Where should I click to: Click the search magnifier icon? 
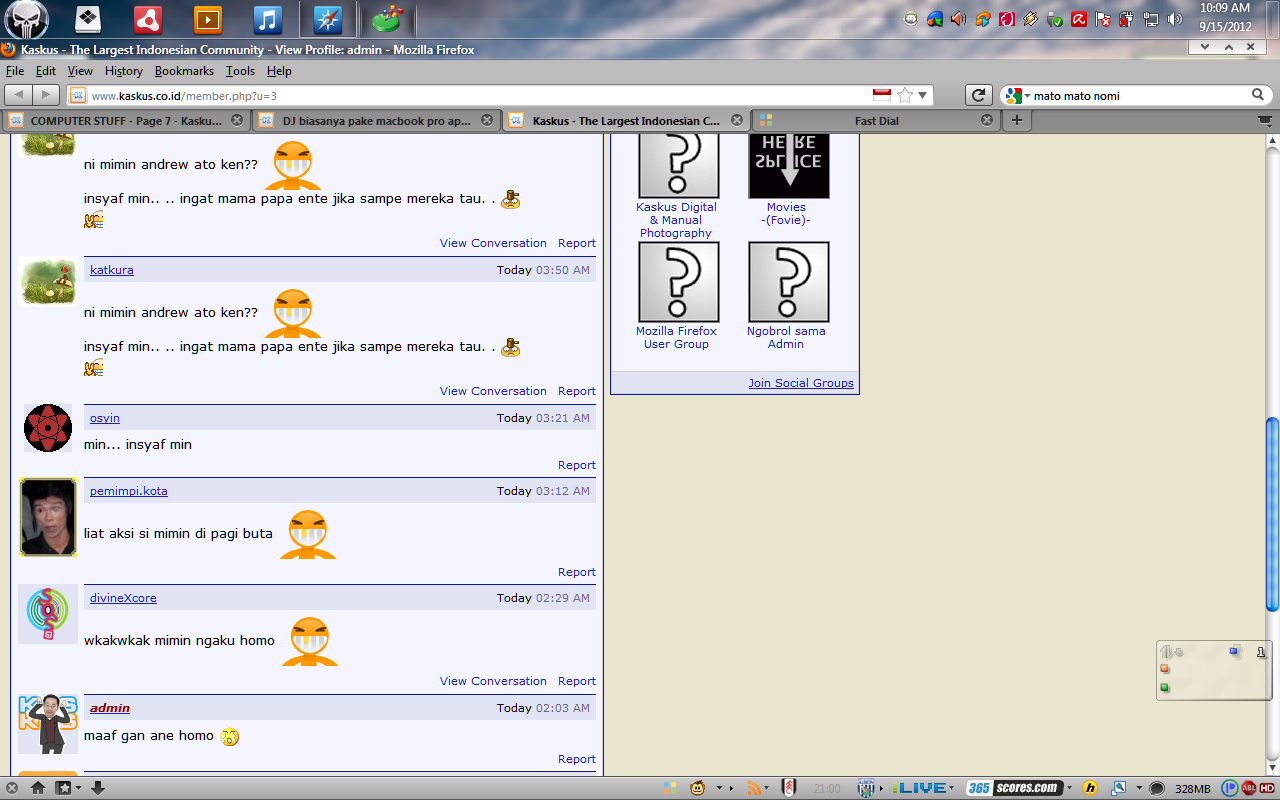pyautogui.click(x=1258, y=95)
